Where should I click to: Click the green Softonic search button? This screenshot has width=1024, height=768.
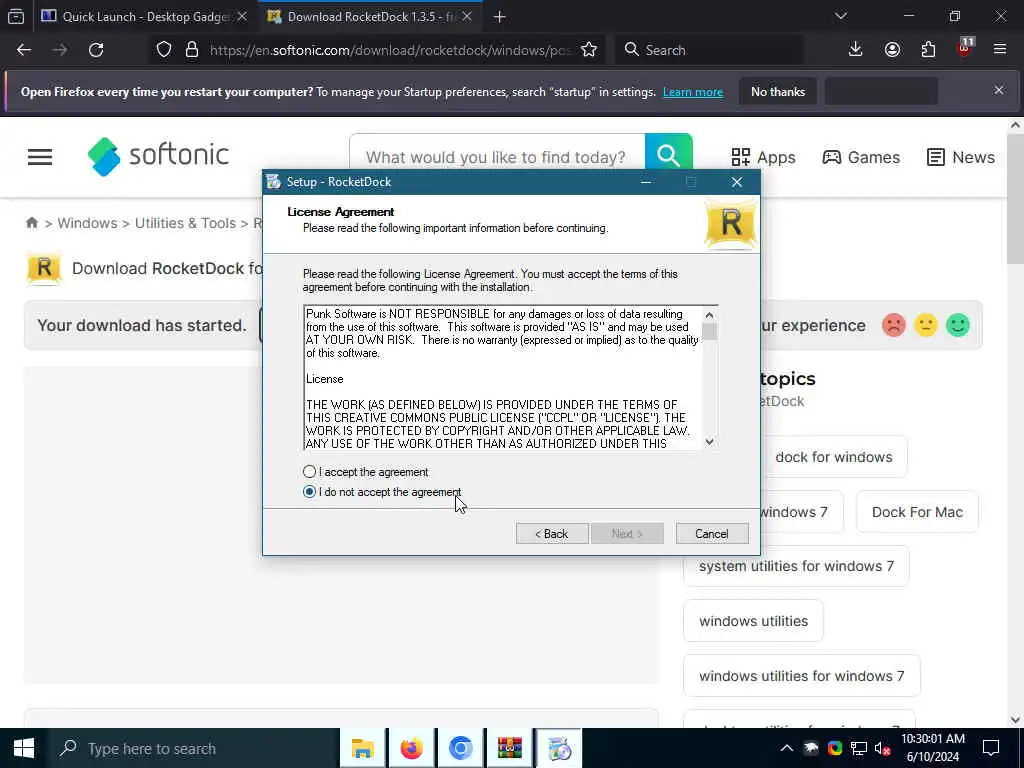coord(668,156)
